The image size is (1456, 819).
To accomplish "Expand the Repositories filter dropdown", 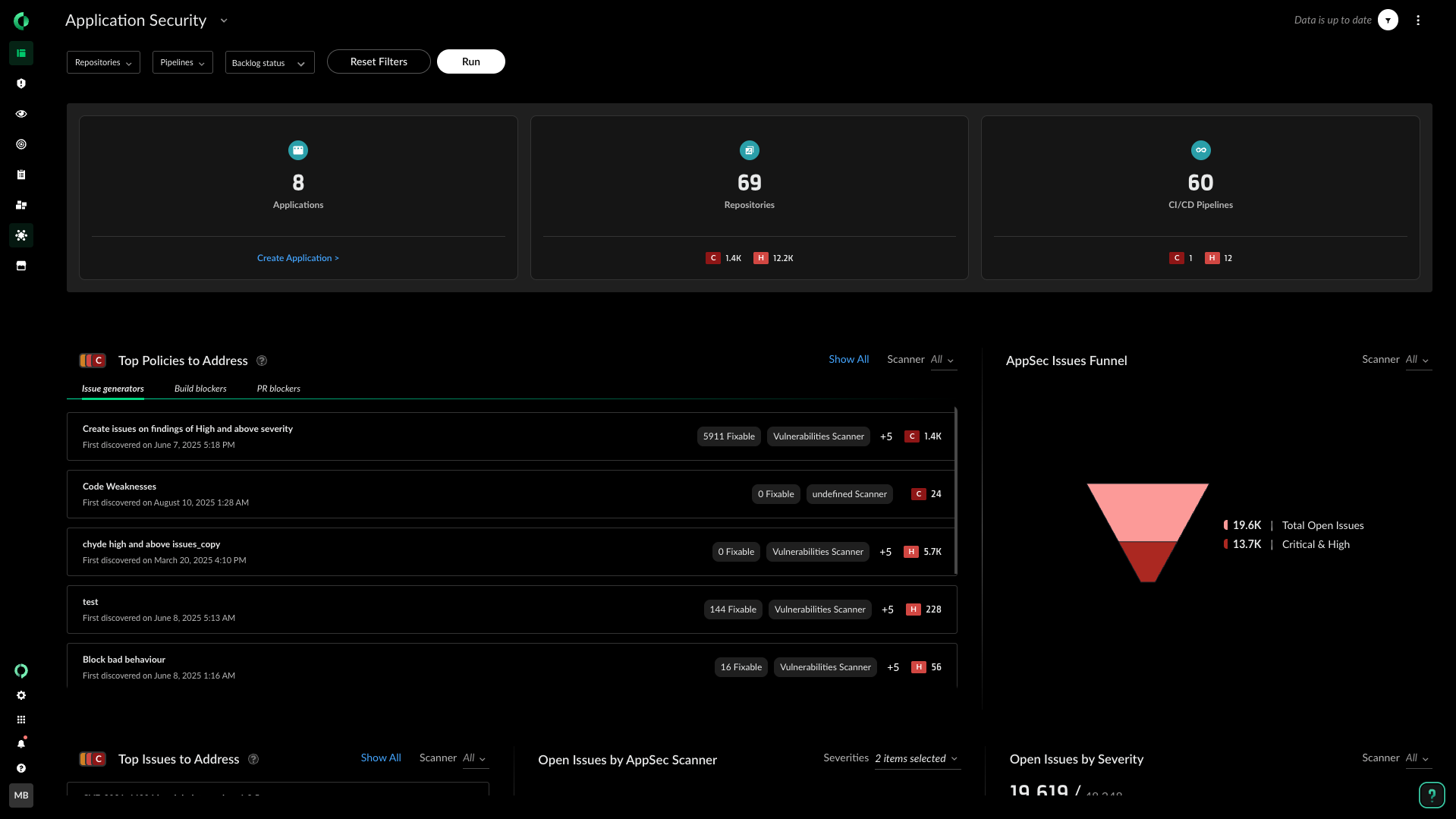I will pyautogui.click(x=103, y=62).
